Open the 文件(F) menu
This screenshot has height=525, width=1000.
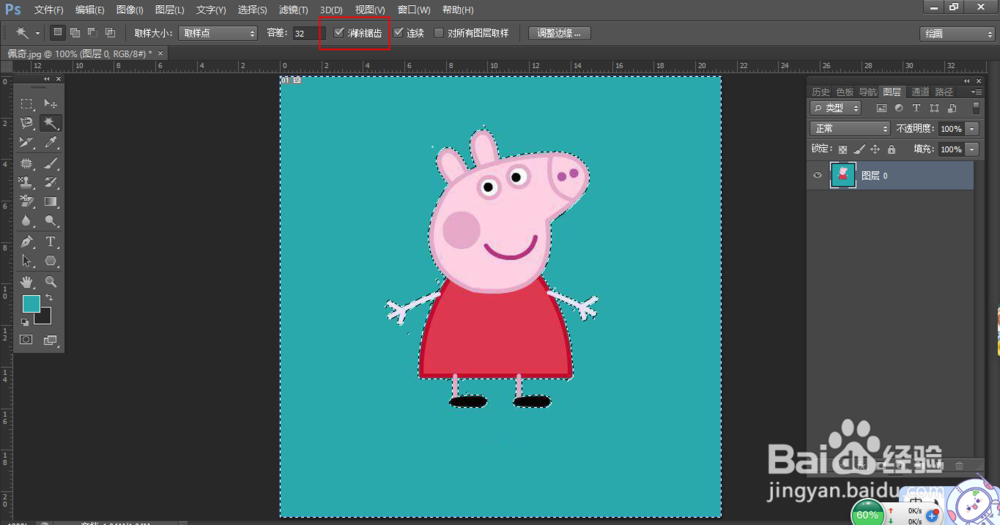tap(48, 10)
